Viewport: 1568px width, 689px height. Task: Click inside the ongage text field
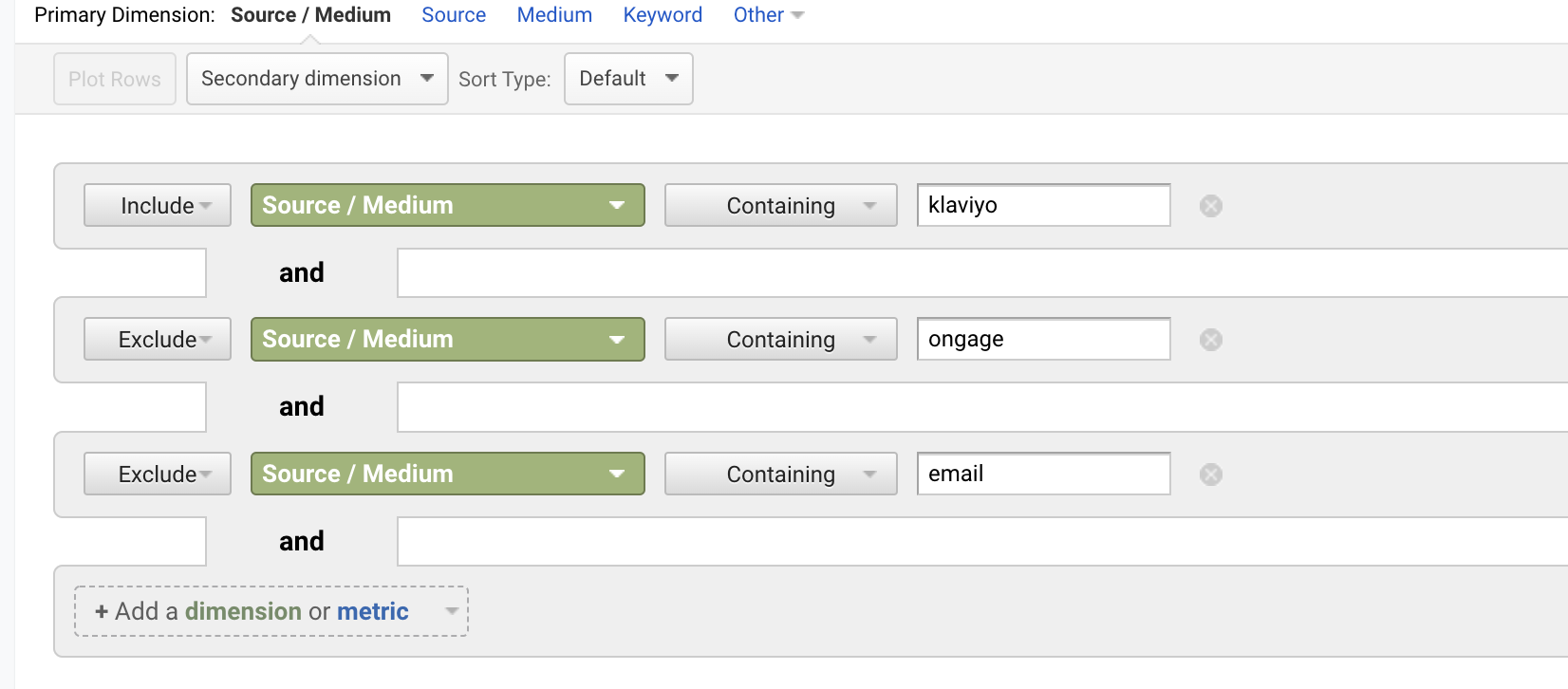(1042, 339)
